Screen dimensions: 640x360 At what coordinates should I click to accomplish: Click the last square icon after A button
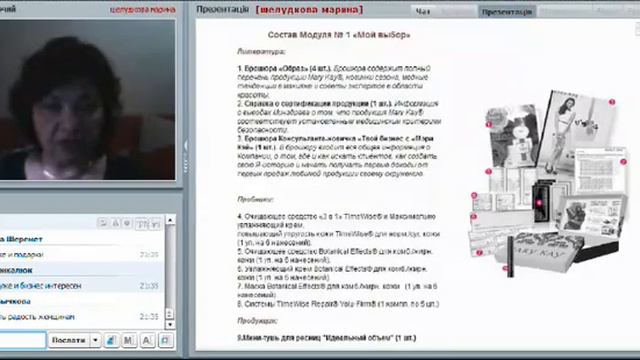coord(165,340)
